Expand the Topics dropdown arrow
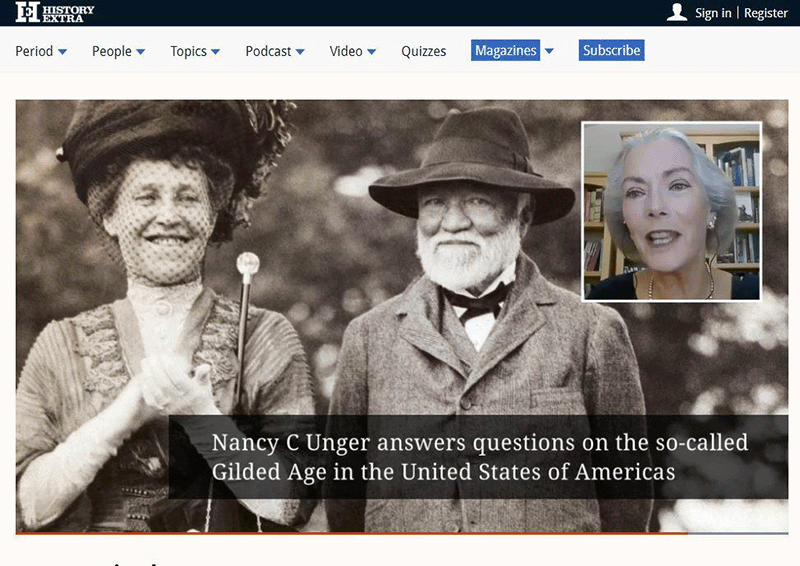Image resolution: width=800 pixels, height=566 pixels. tap(216, 52)
